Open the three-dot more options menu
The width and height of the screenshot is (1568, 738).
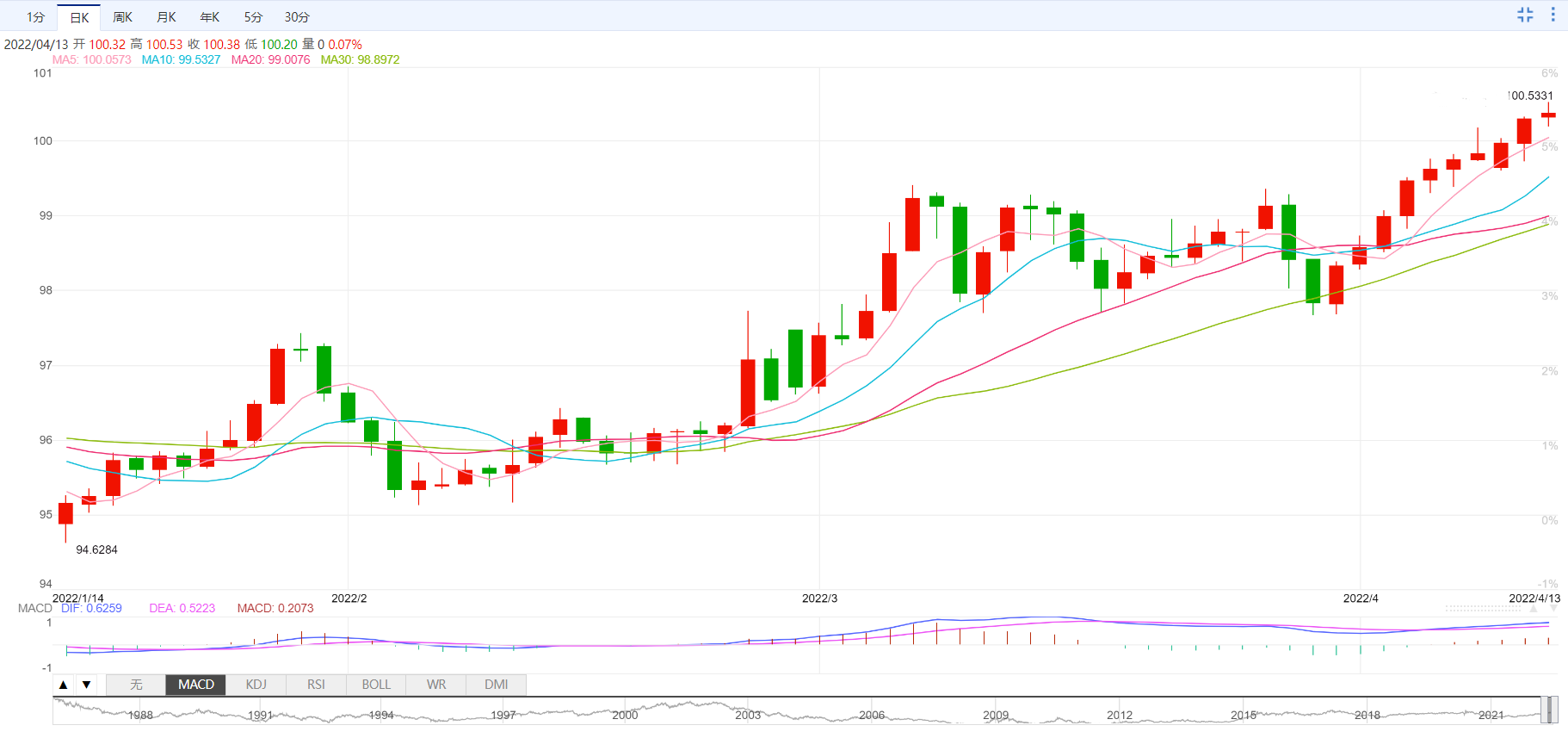point(1553,15)
